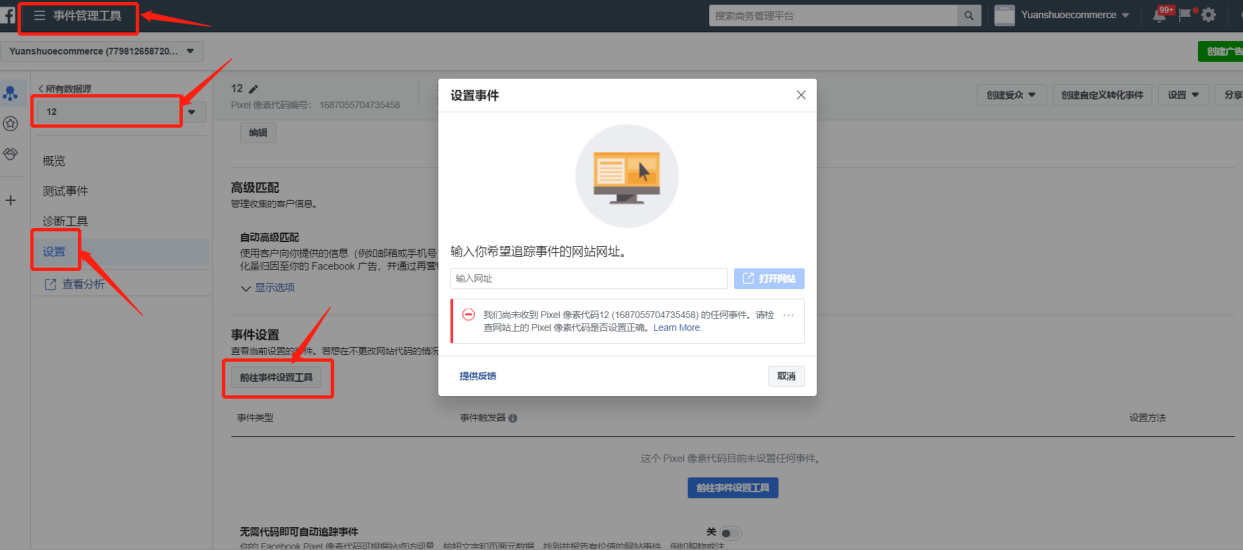Click the plus icon in left rail
This screenshot has height=550, width=1243.
coord(11,200)
